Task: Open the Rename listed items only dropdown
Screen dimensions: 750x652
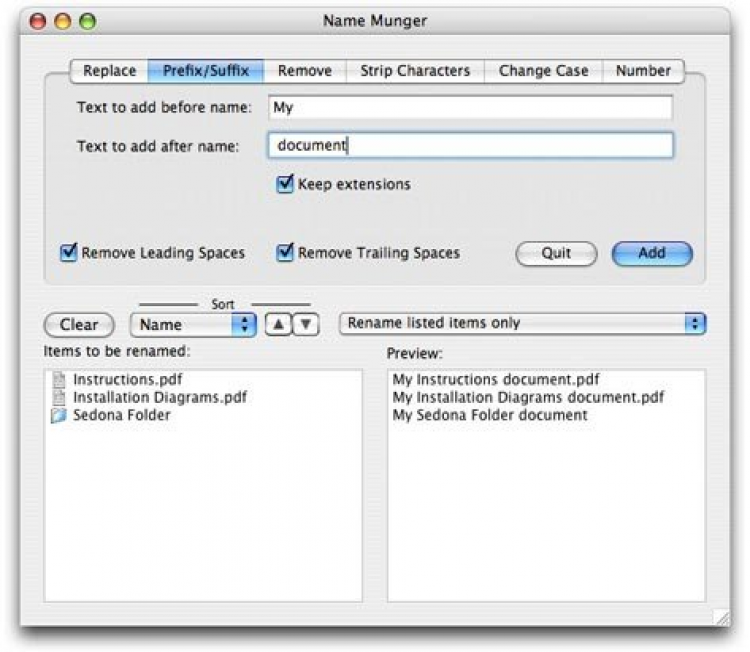Action: tap(522, 323)
